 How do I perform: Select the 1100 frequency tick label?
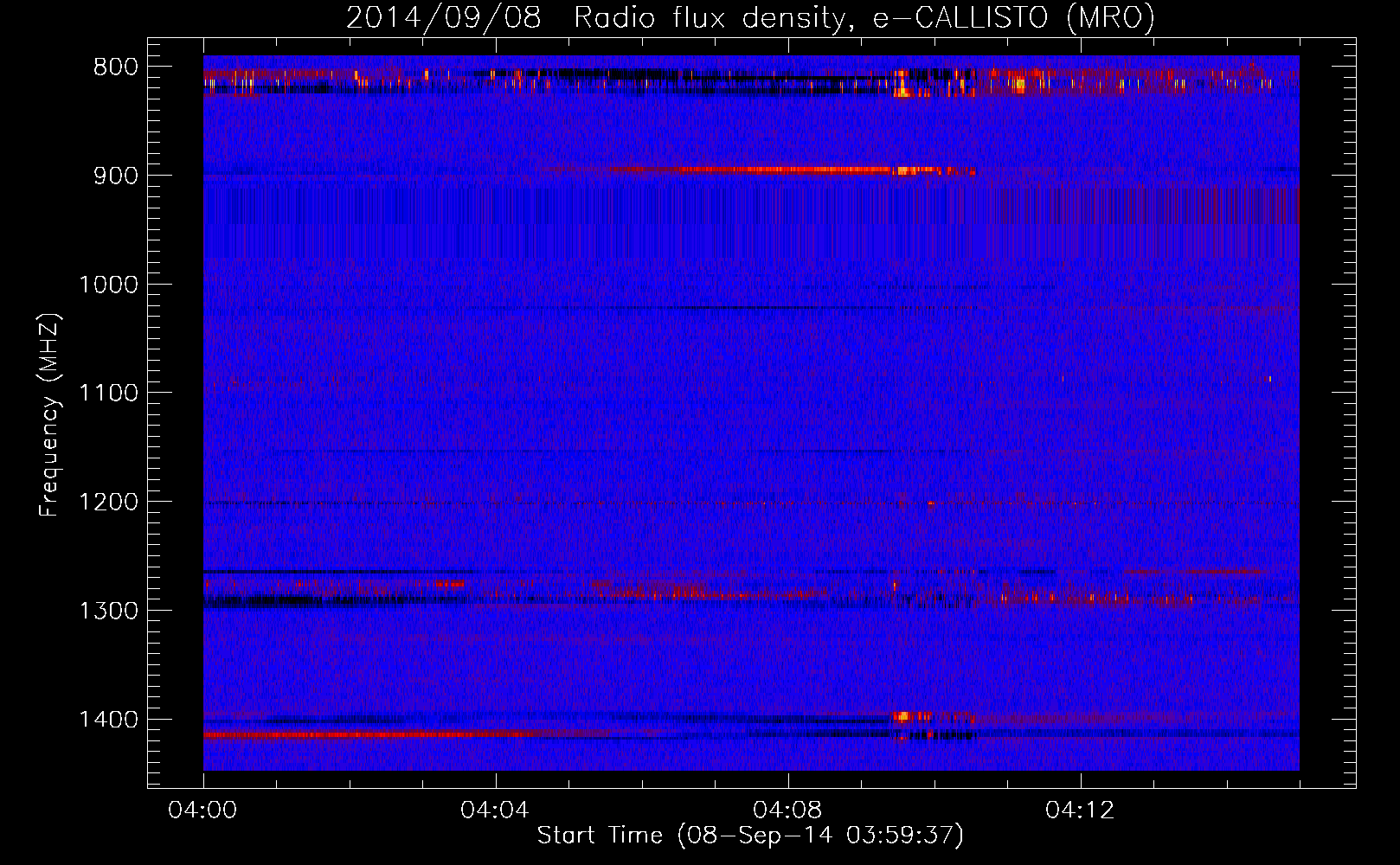108,394
